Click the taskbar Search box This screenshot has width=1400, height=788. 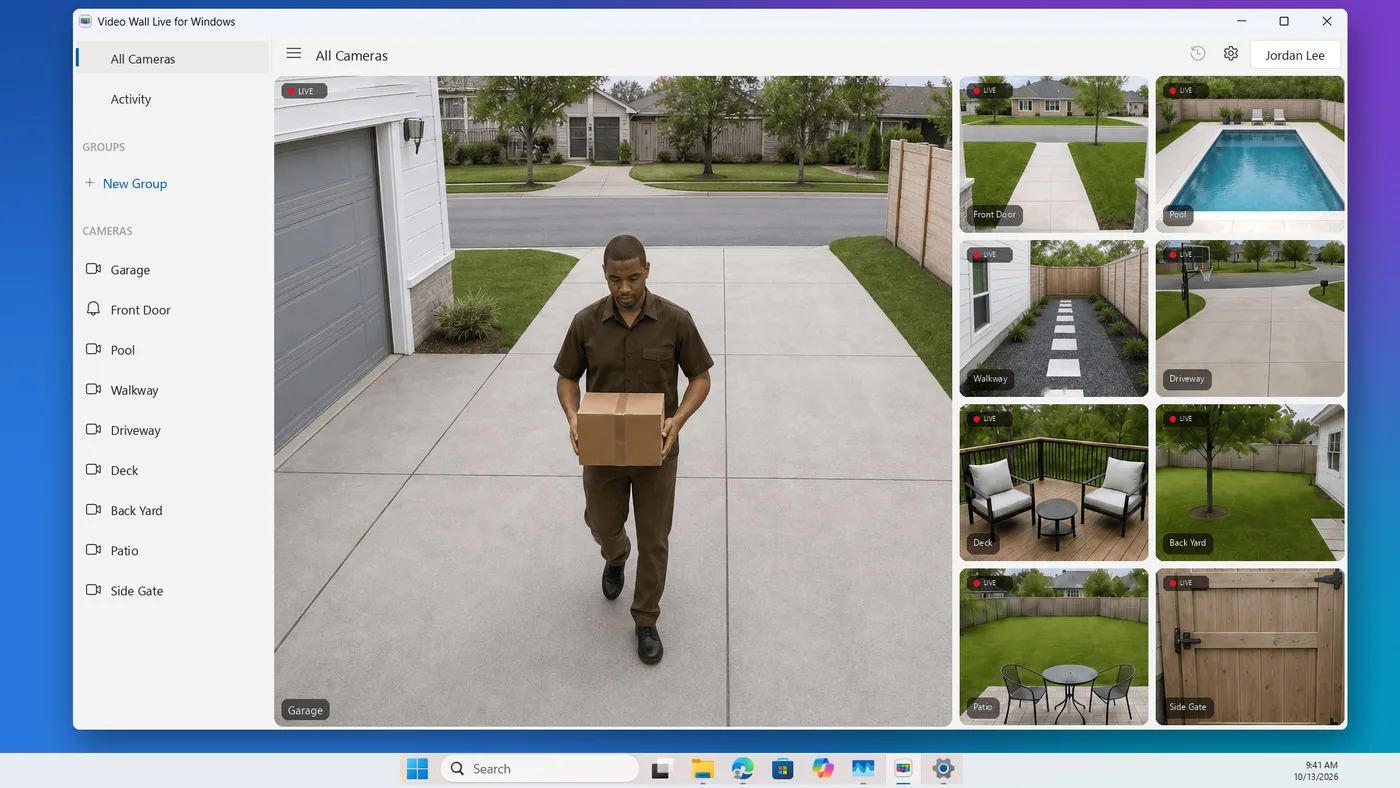pyautogui.click(x=539, y=768)
